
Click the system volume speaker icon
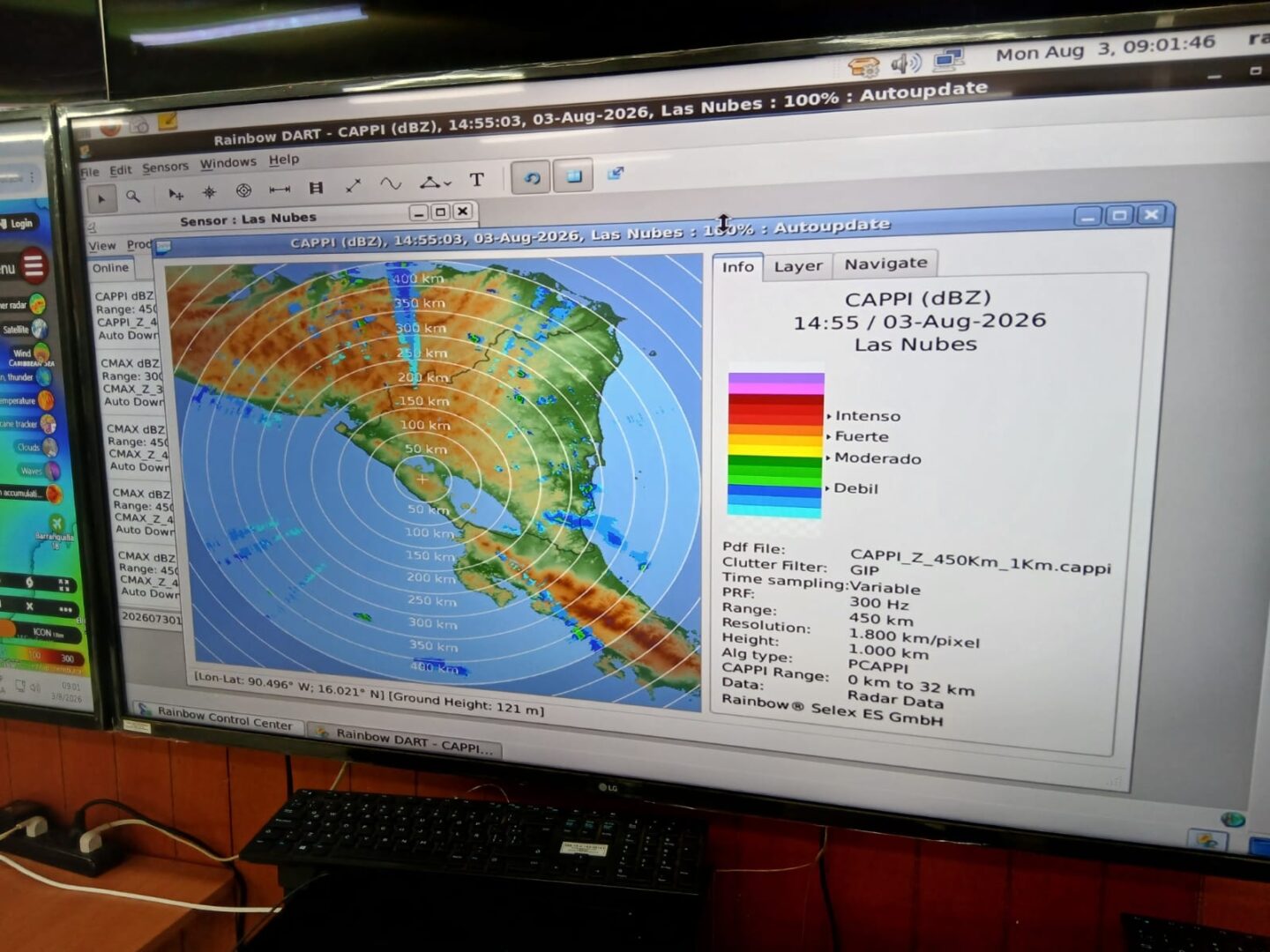click(x=906, y=63)
